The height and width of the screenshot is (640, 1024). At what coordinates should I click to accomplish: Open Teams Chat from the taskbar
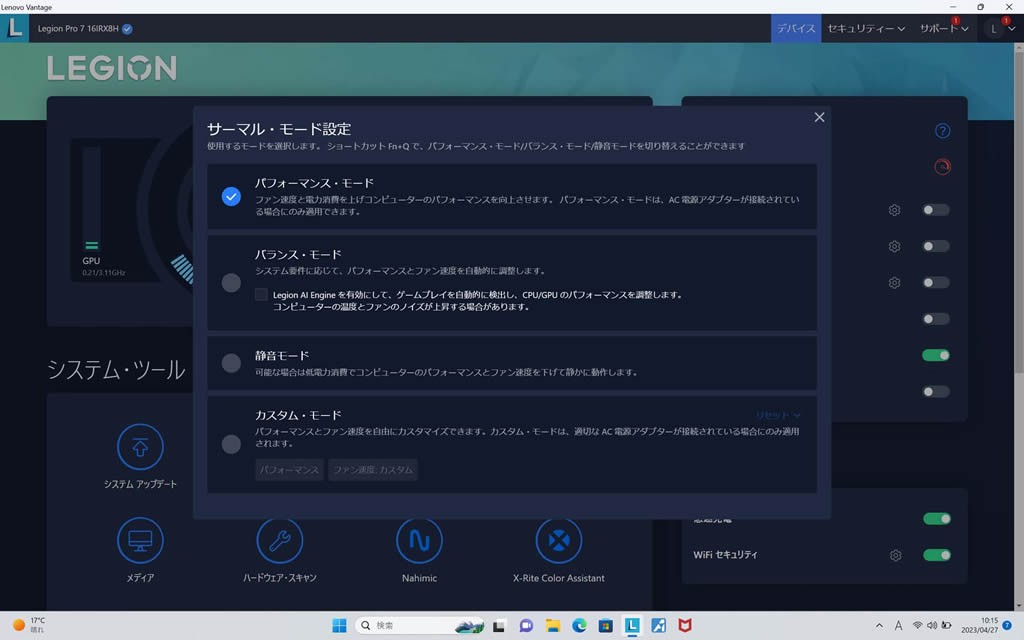point(526,625)
